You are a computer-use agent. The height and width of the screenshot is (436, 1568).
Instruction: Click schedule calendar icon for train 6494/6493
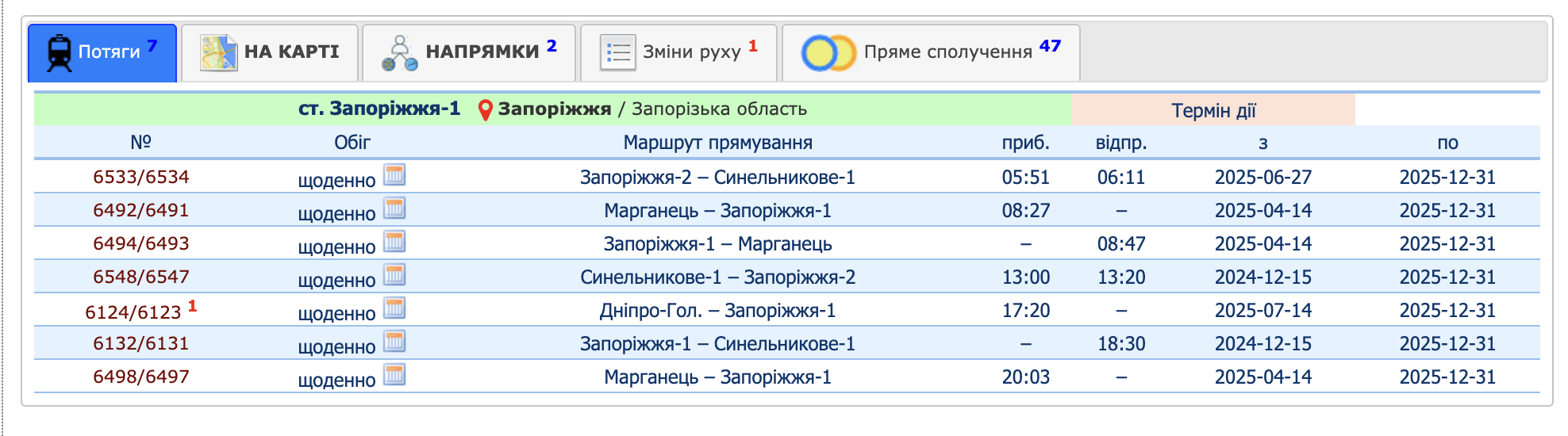click(x=394, y=242)
